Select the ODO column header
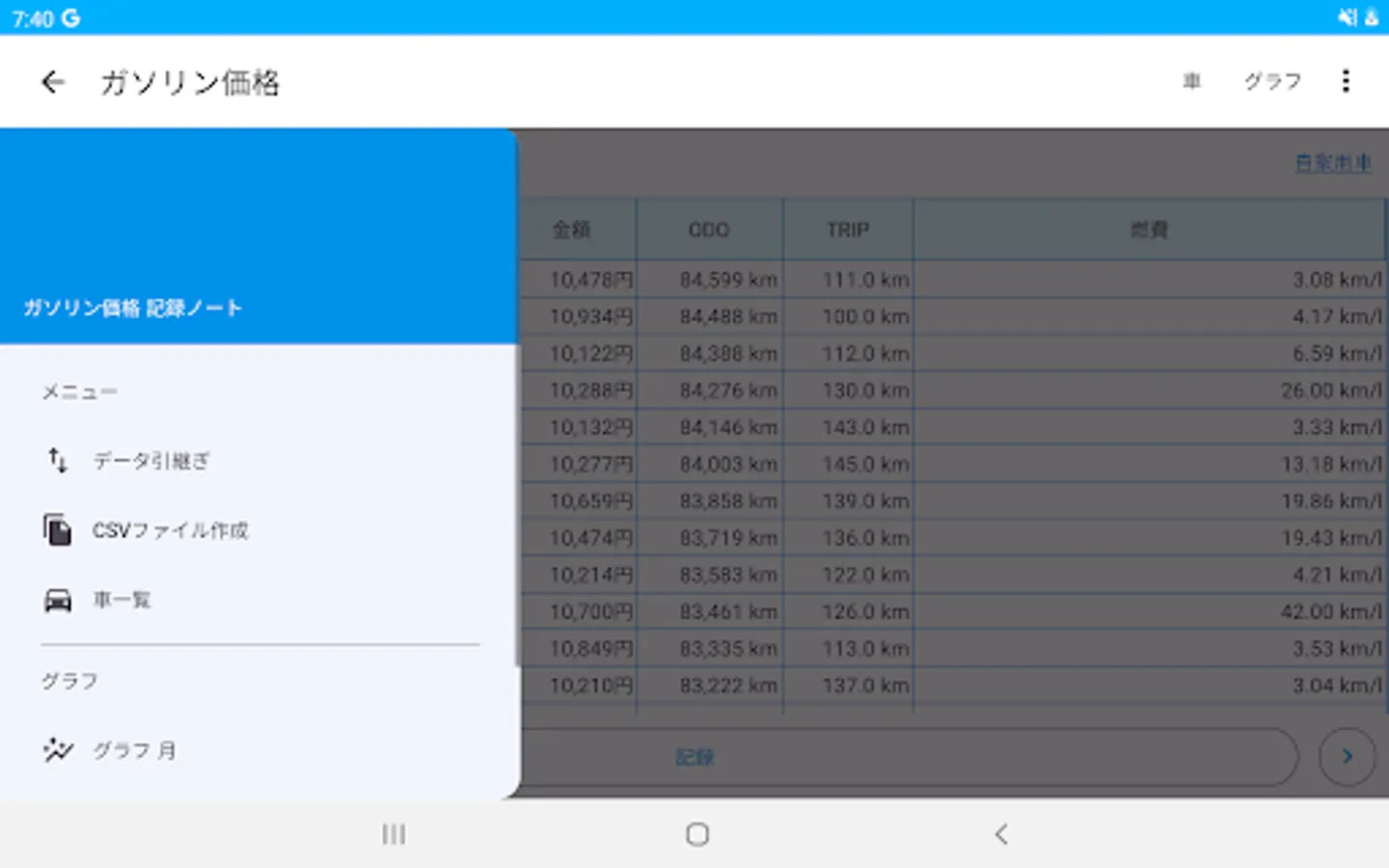 [709, 230]
